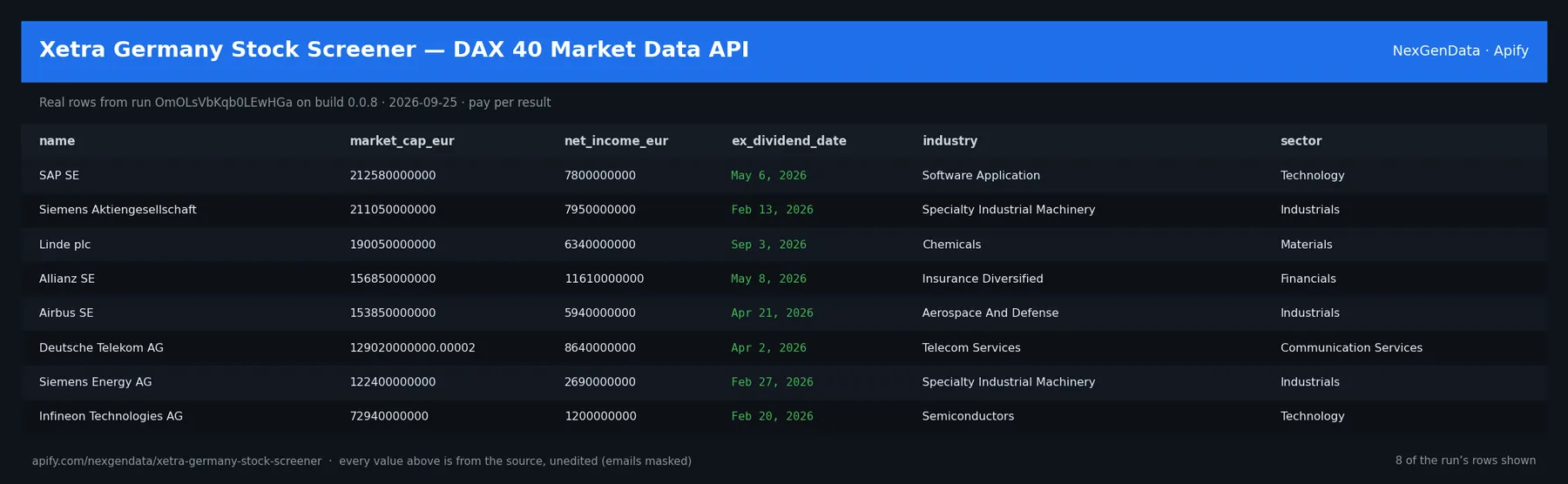This screenshot has width=1568, height=484.
Task: Click net income value 11610000000
Action: click(604, 279)
